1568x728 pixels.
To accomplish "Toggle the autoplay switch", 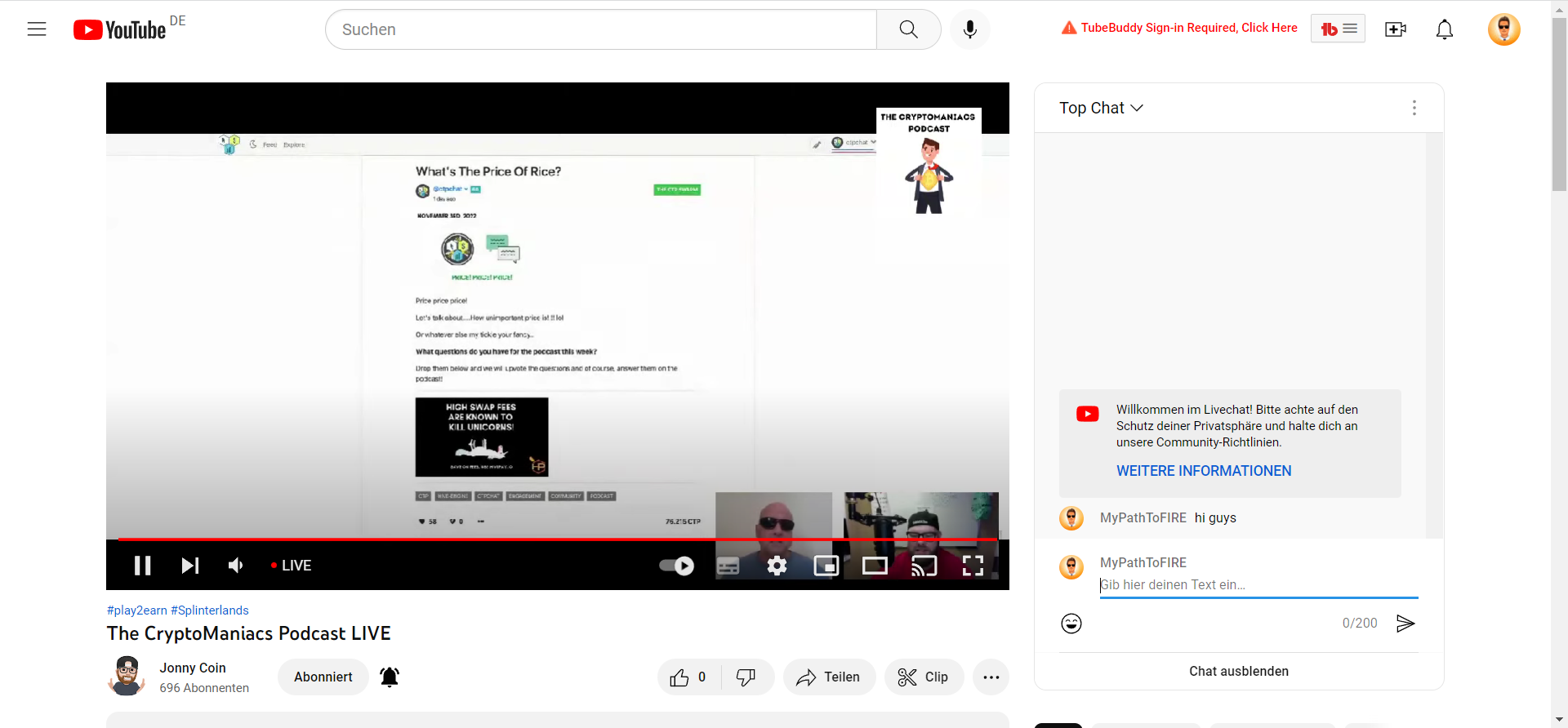I will (677, 566).
